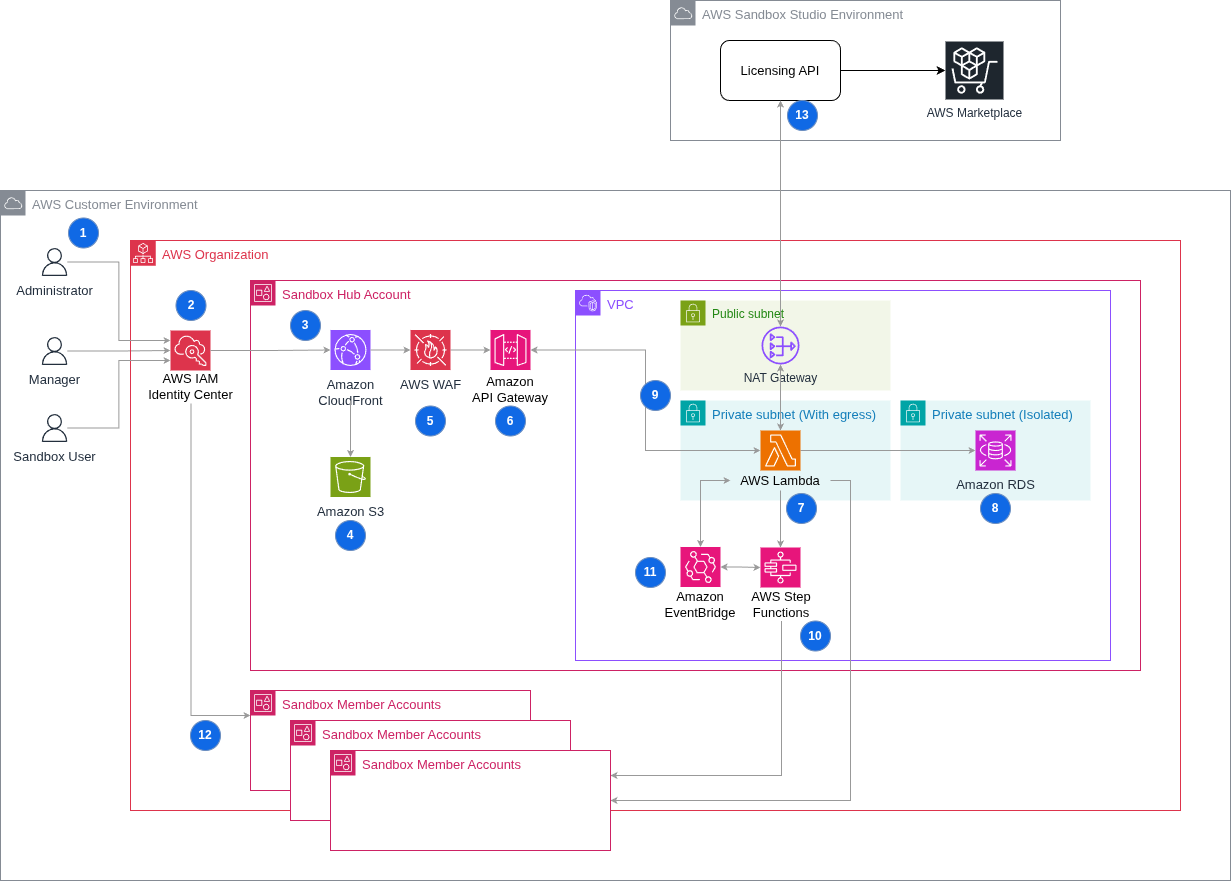
Task: Click the Licensing API box
Action: (x=780, y=70)
